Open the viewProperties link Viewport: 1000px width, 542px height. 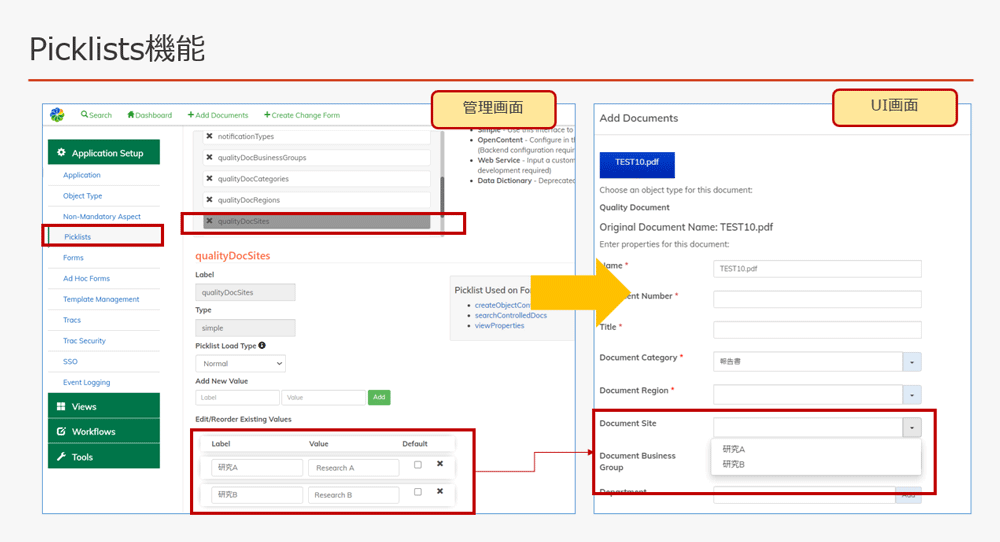499,325
